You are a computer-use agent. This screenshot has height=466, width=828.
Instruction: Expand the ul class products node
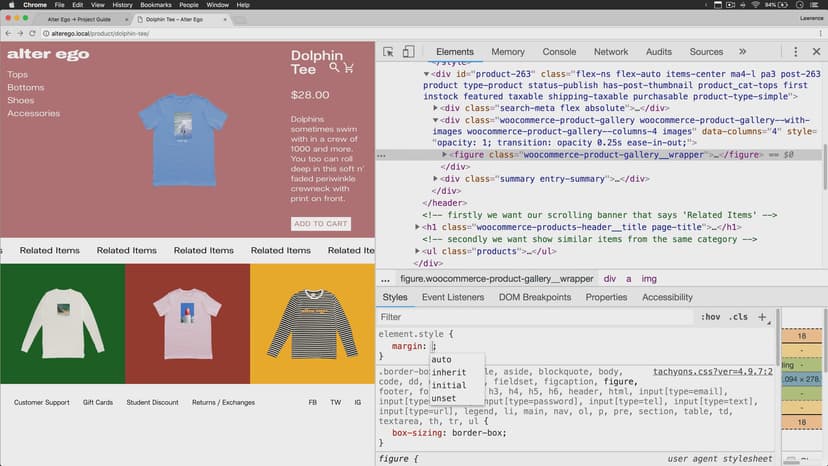coord(419,251)
